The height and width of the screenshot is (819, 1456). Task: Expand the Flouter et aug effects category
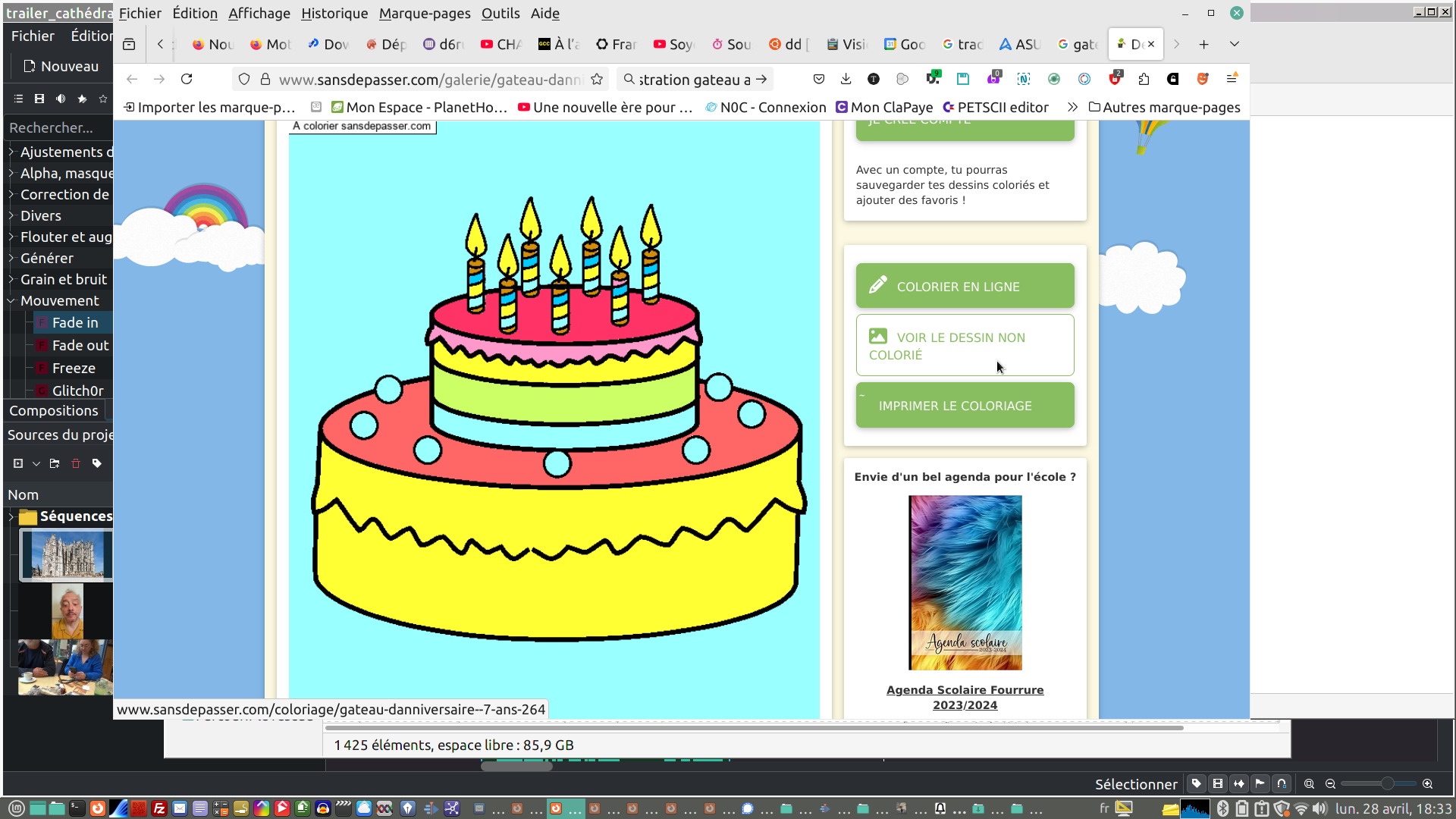[11, 237]
